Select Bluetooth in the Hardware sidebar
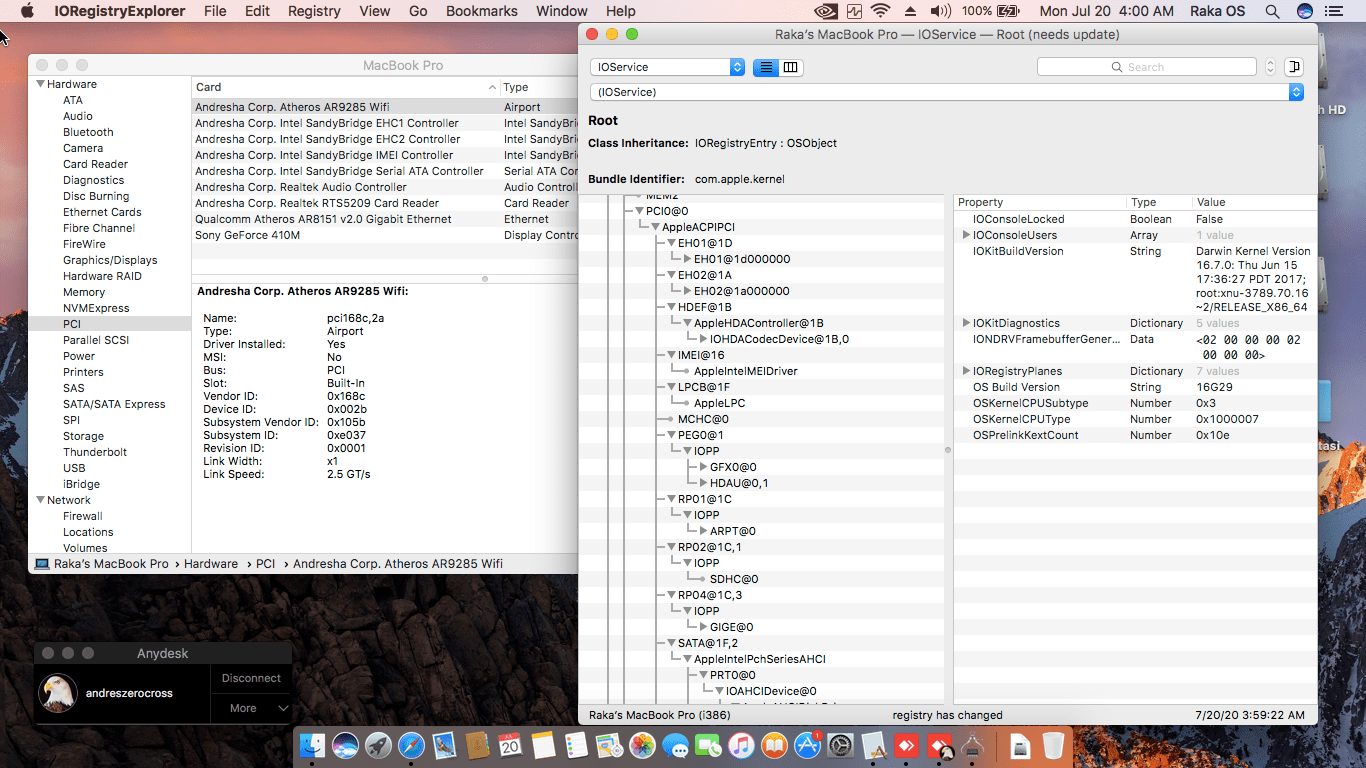Screen dimensions: 1366x768 pyautogui.click(x=88, y=132)
